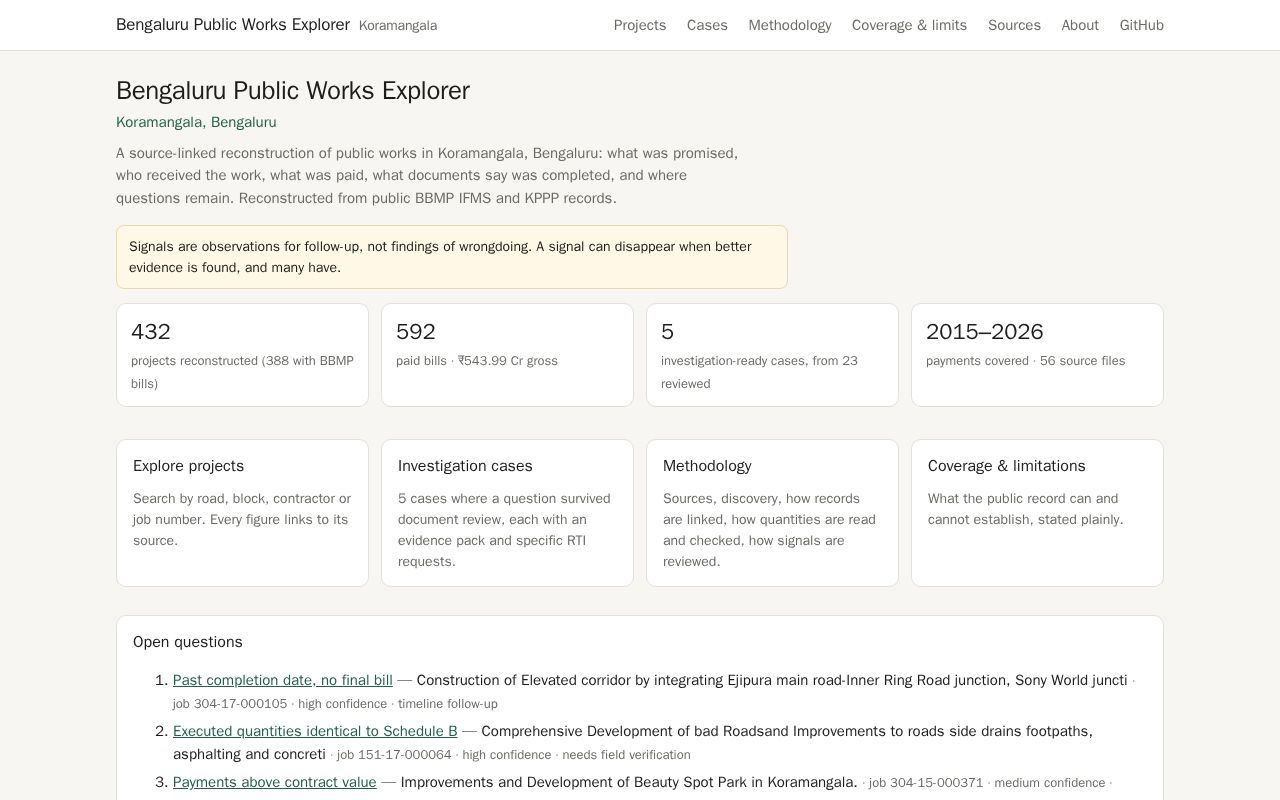
Task: Click the 'A source-linked reconstruction' intro paragraph
Action: pyautogui.click(x=427, y=176)
